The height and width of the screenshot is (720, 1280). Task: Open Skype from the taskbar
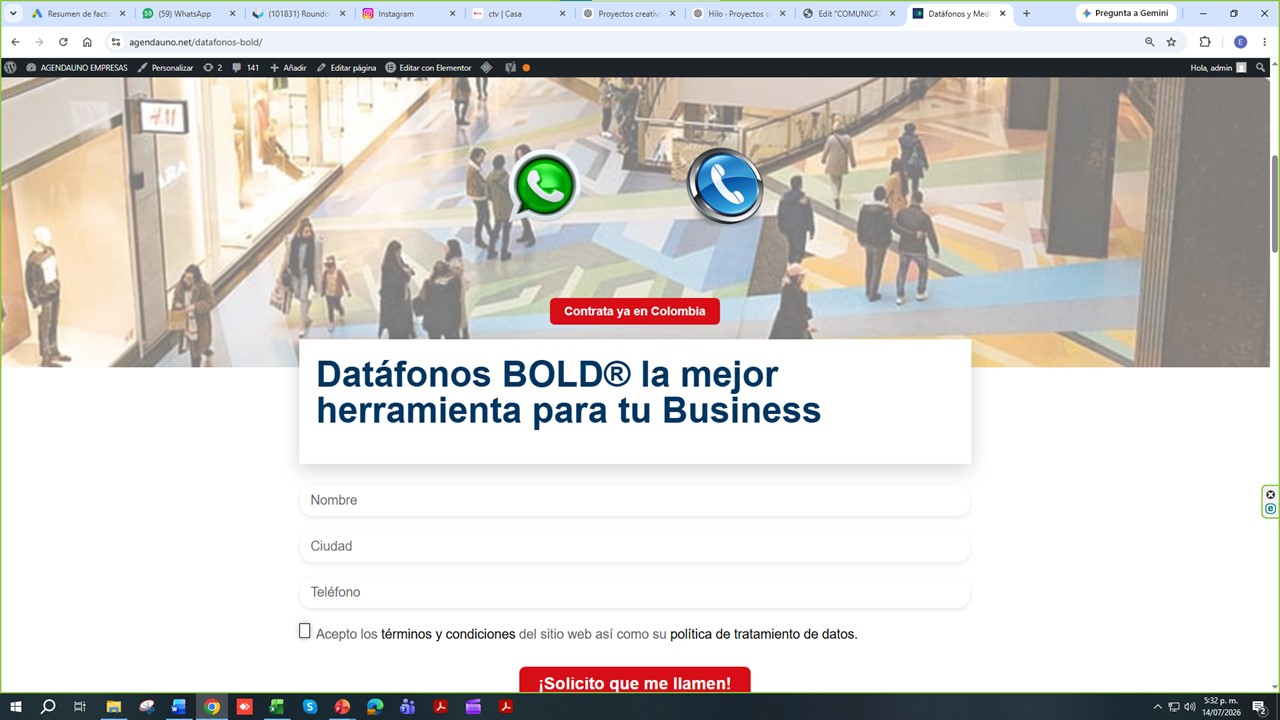pos(310,706)
